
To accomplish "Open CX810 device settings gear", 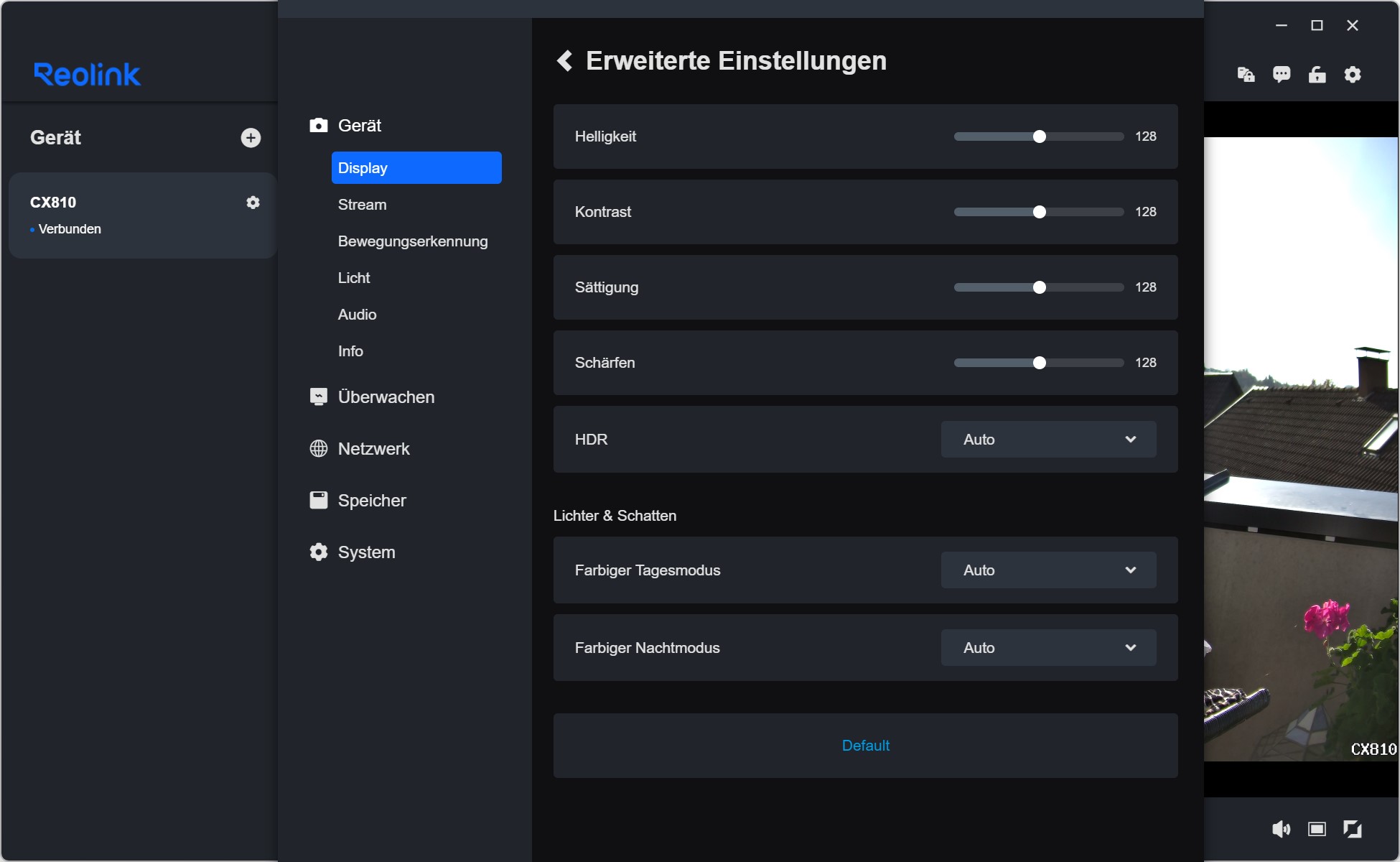I will pos(253,203).
